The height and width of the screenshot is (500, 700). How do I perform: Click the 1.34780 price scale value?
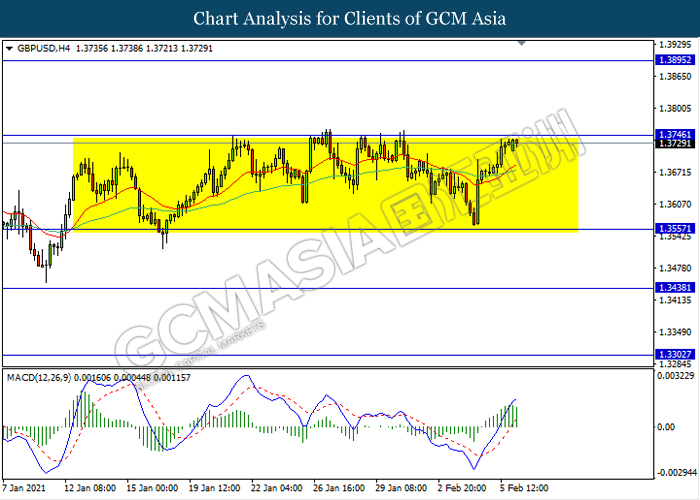click(x=675, y=268)
